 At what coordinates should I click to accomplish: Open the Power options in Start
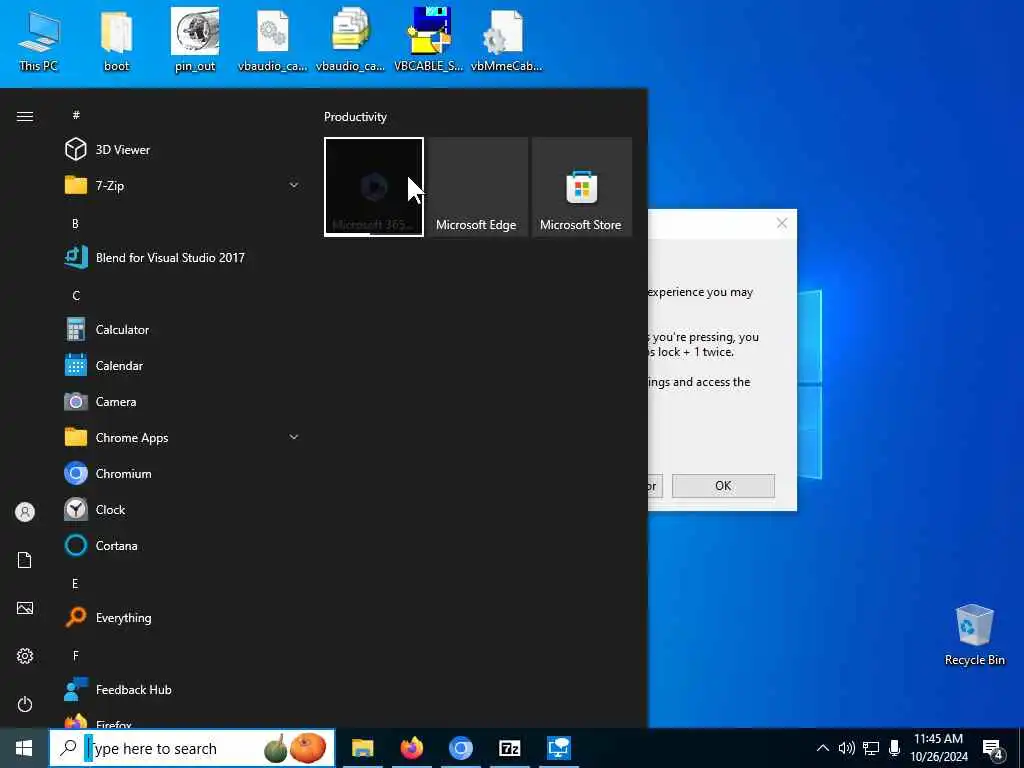coord(25,704)
